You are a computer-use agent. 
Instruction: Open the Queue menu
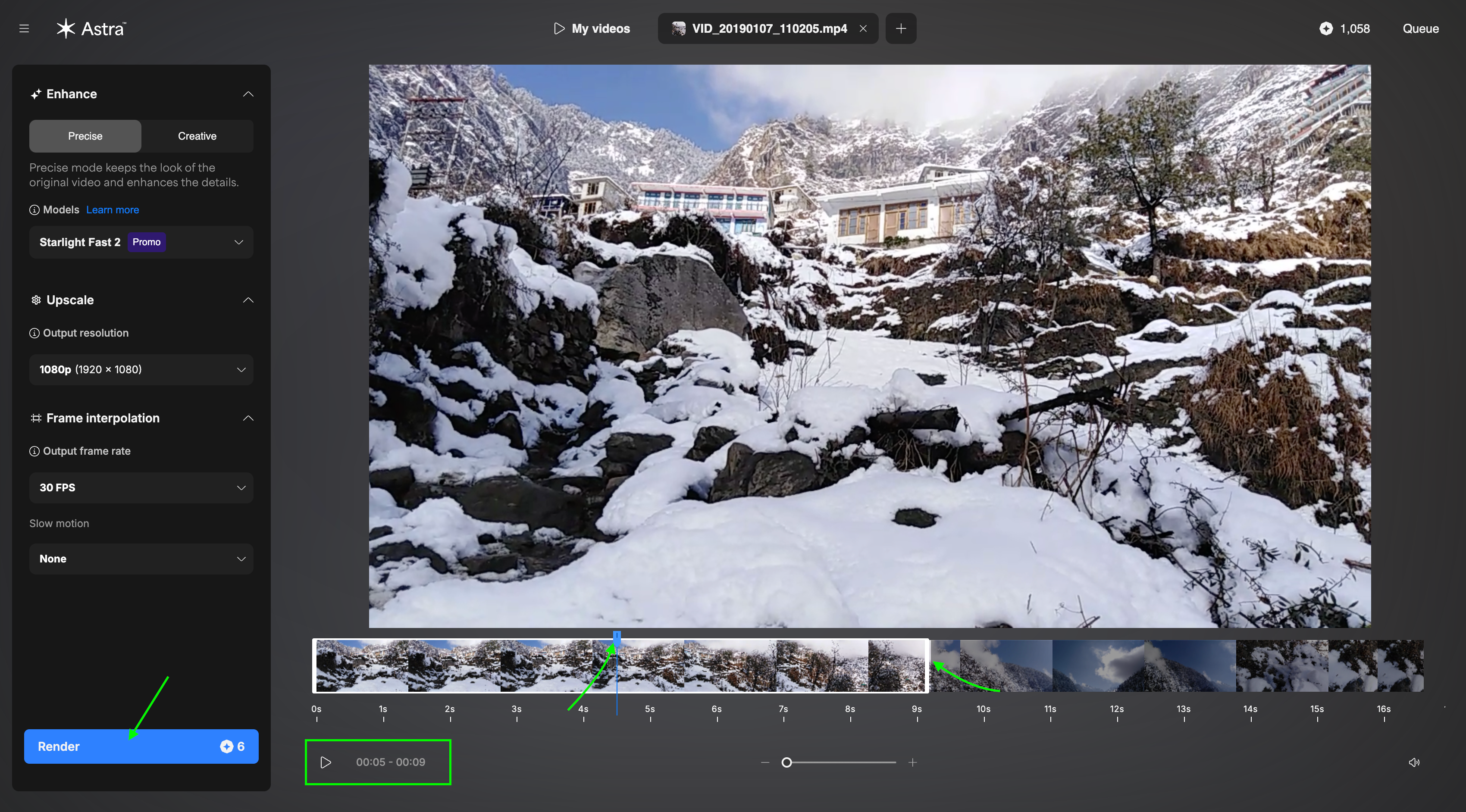(x=1420, y=28)
